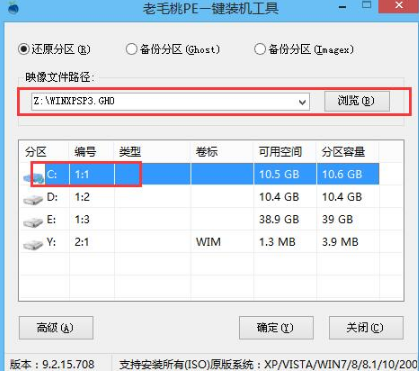The height and width of the screenshot is (371, 419).
Task: Select partition number 1:3
Action: (82, 219)
